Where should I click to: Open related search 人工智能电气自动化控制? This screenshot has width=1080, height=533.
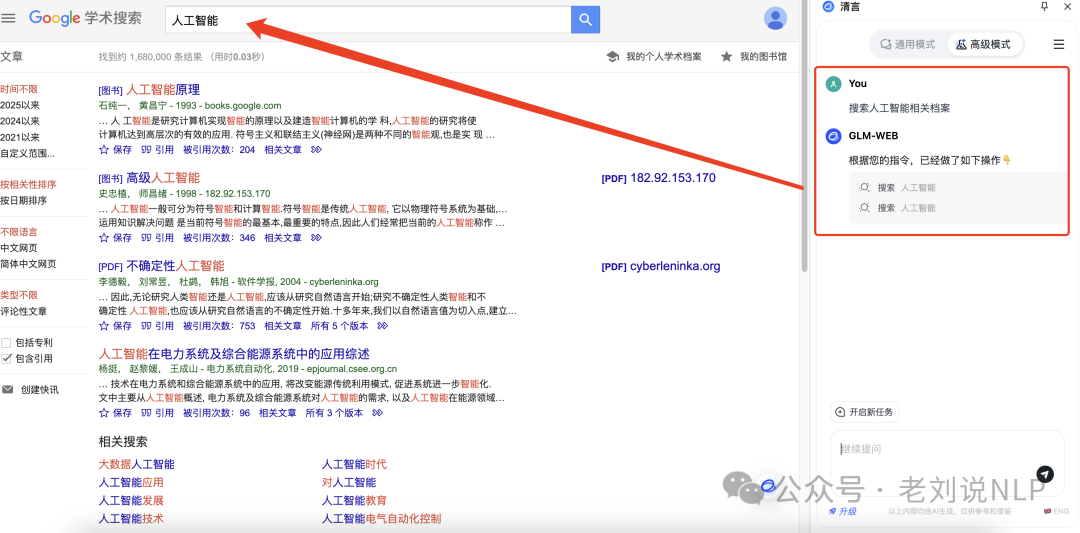tap(382, 519)
